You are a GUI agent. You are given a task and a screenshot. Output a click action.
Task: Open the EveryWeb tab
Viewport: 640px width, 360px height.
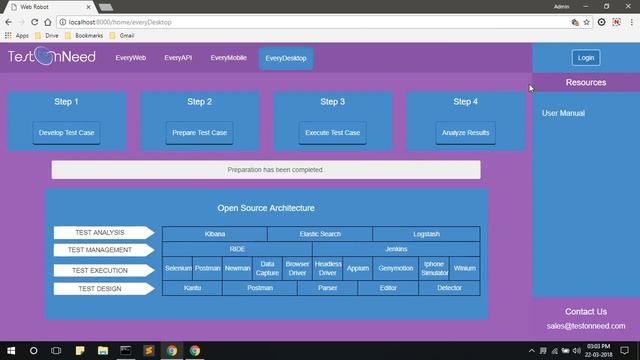click(131, 58)
